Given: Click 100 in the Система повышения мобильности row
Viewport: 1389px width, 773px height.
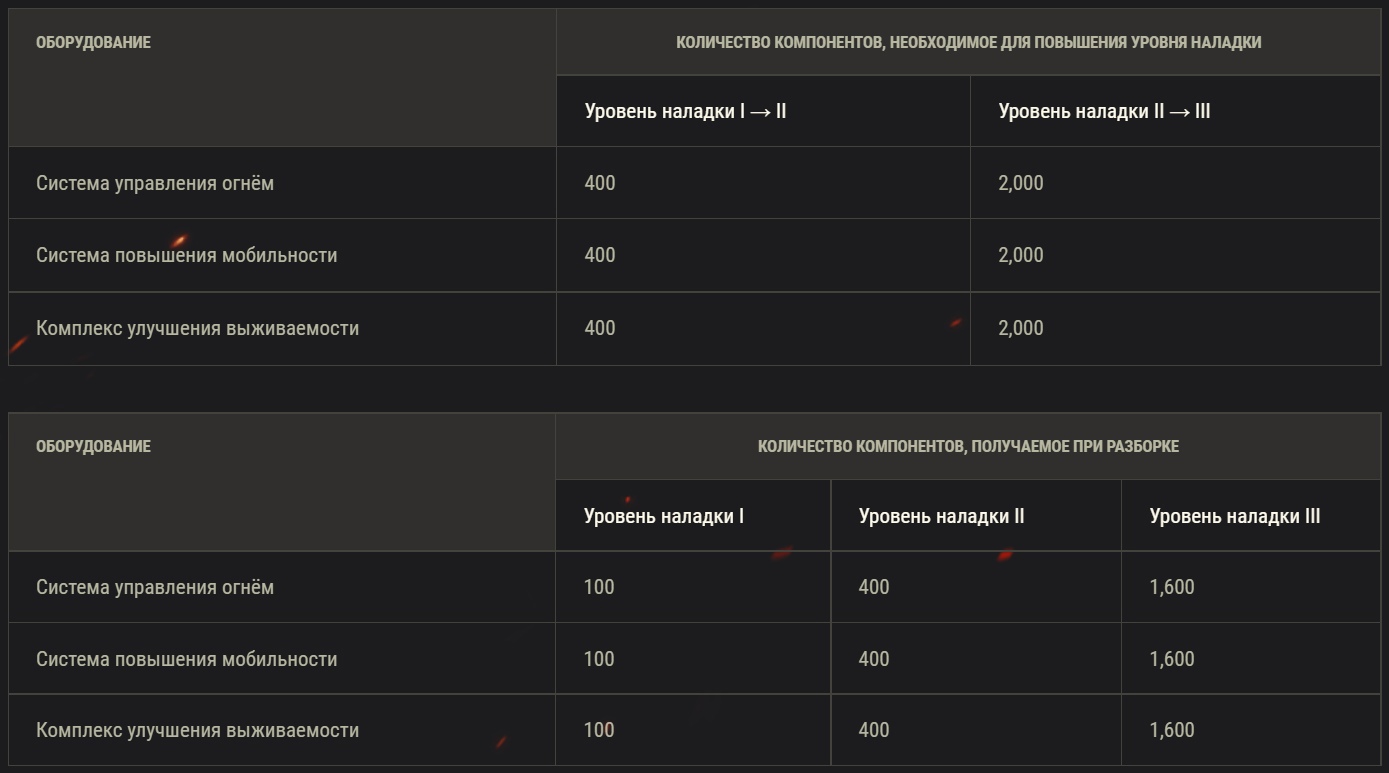Looking at the screenshot, I should [x=598, y=659].
